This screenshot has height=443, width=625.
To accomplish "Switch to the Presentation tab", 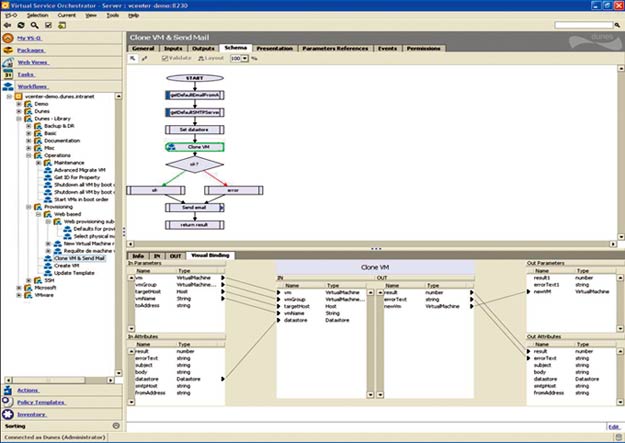I will pyautogui.click(x=273, y=47).
